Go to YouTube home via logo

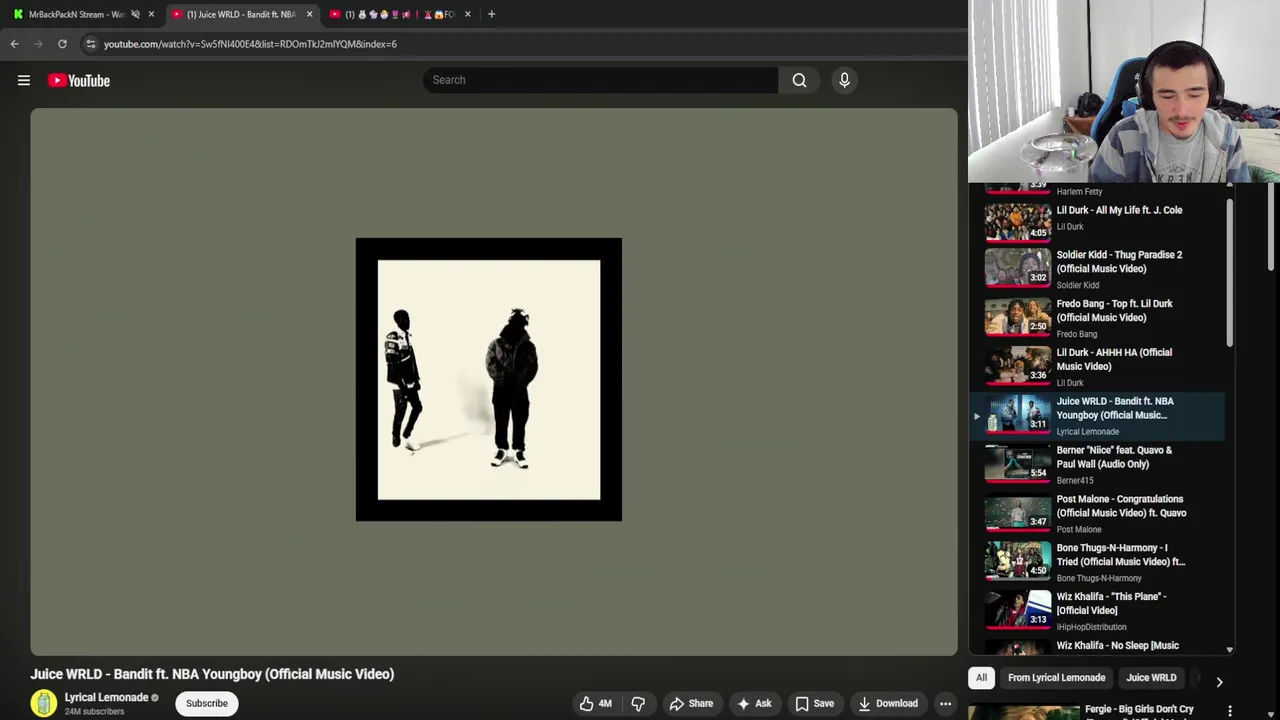pos(79,81)
